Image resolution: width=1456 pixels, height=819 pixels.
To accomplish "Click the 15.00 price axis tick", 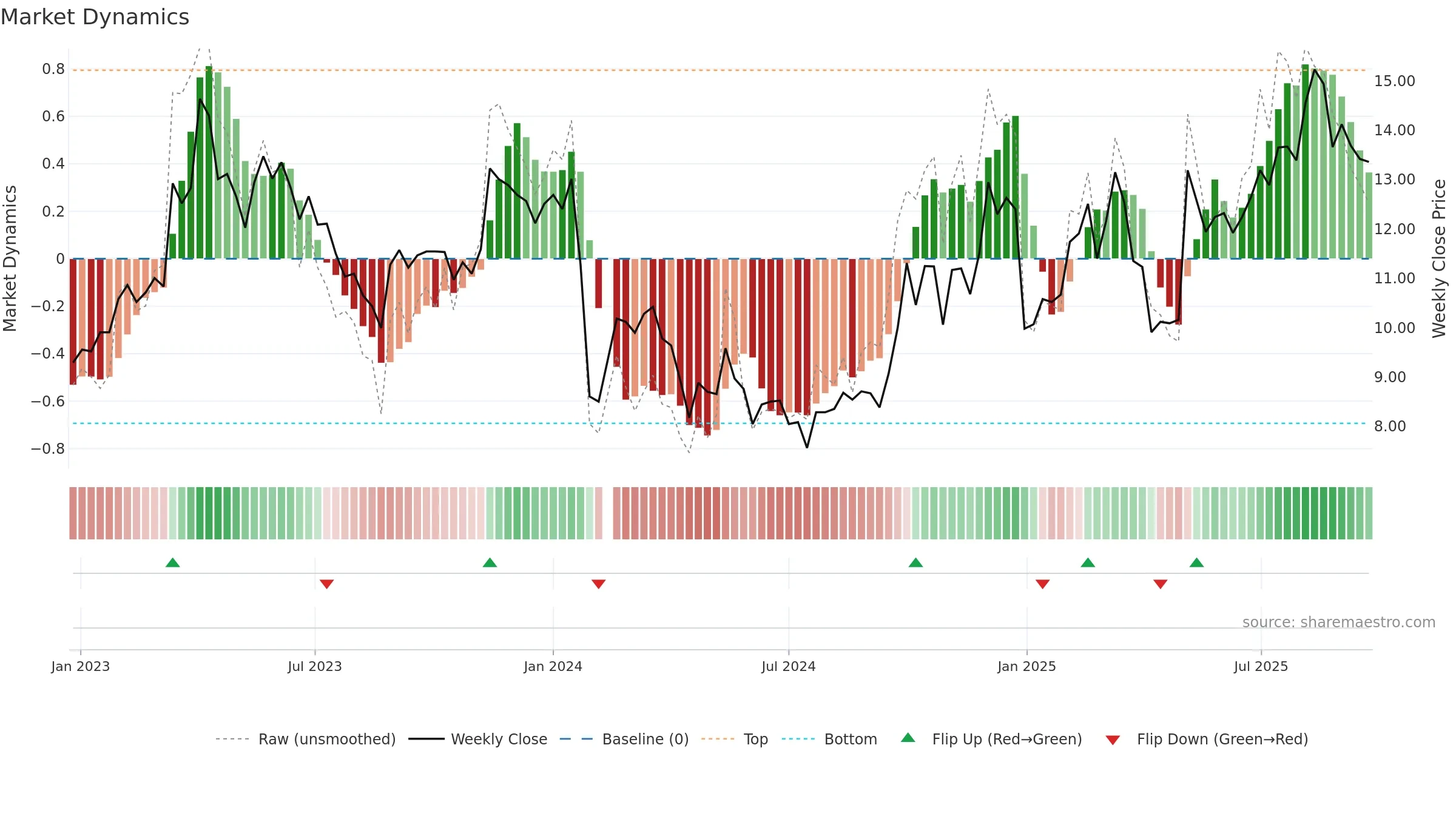I will (x=1395, y=81).
